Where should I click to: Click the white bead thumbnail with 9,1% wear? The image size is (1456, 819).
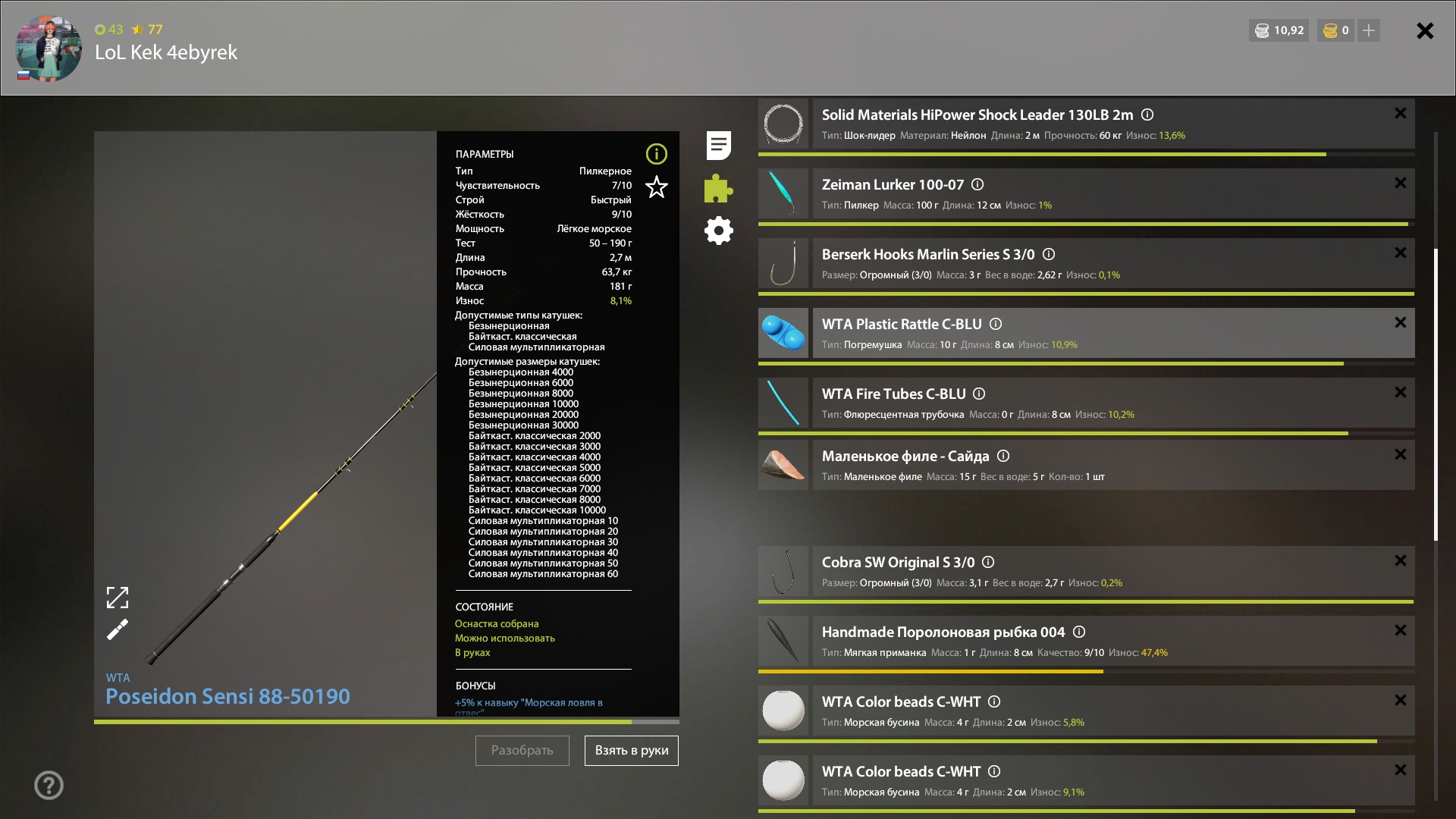pos(783,780)
